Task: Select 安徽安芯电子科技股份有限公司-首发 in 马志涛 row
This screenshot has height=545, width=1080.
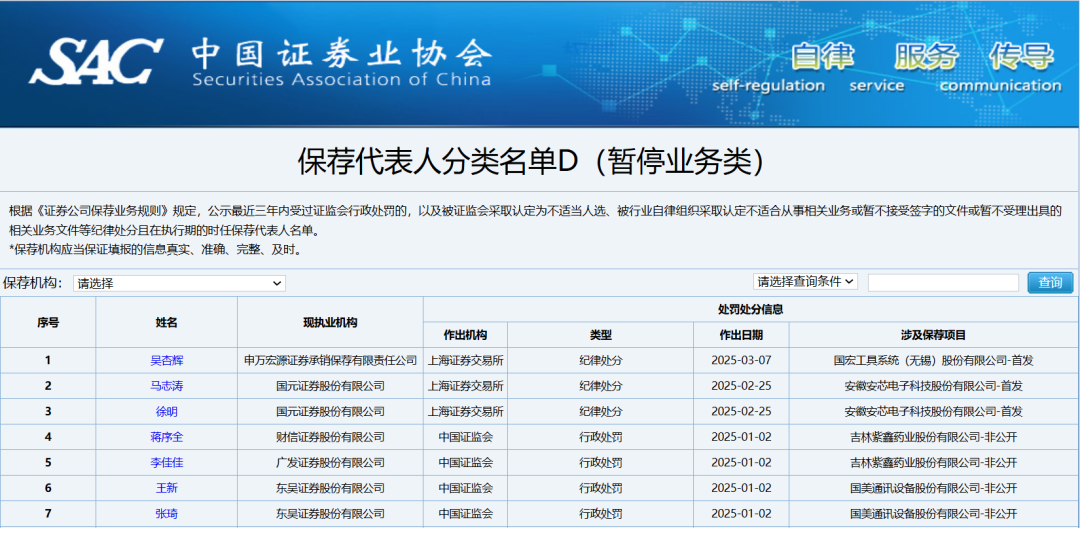Action: click(933, 386)
